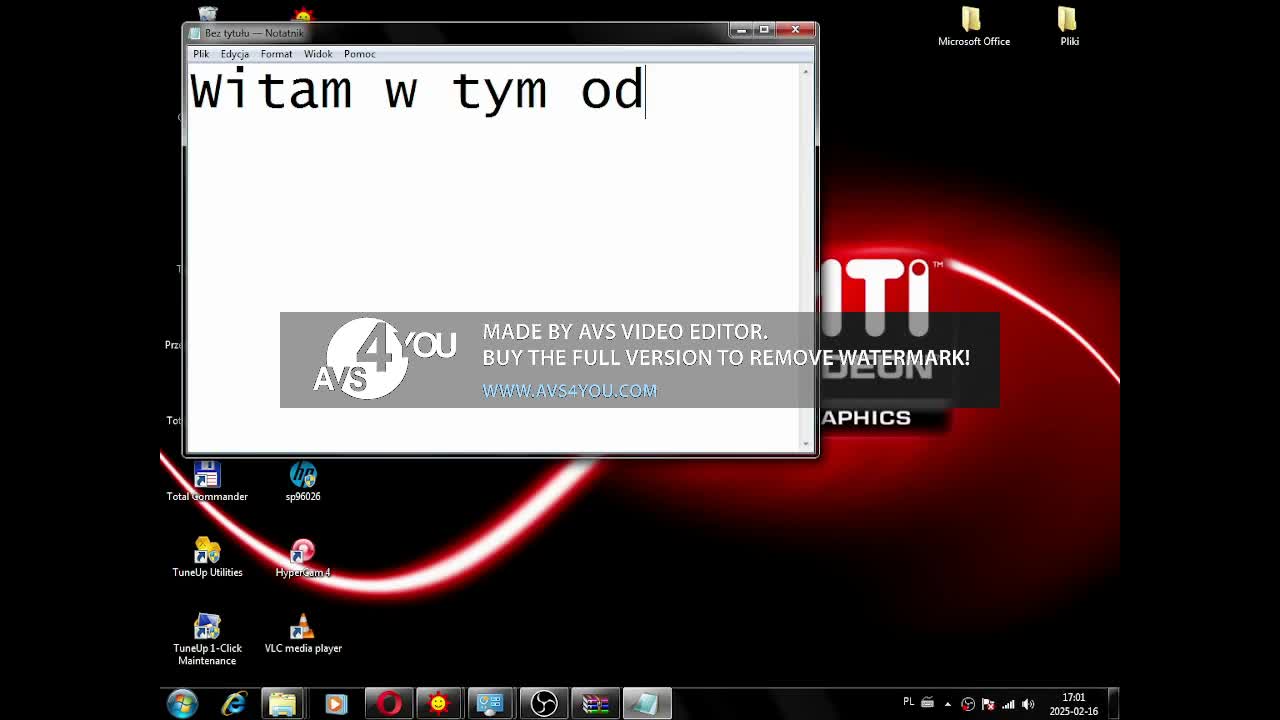Open Windows Media Player from taskbar
Viewport: 1280px width, 720px height.
335,704
